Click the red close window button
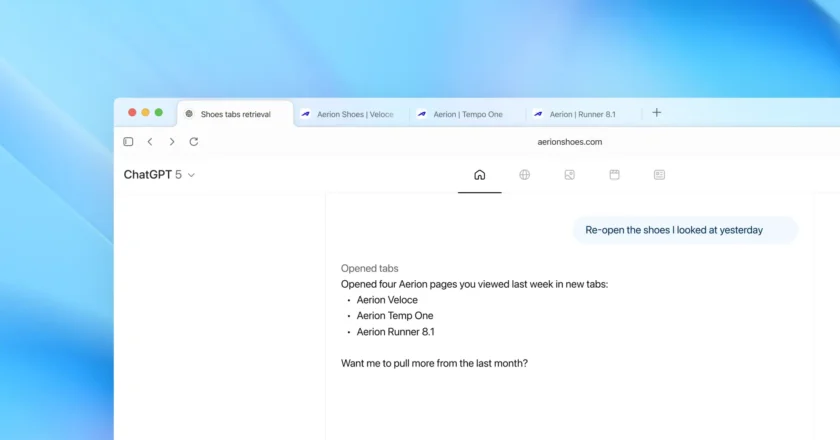Viewport: 840px width, 440px height. (x=132, y=113)
